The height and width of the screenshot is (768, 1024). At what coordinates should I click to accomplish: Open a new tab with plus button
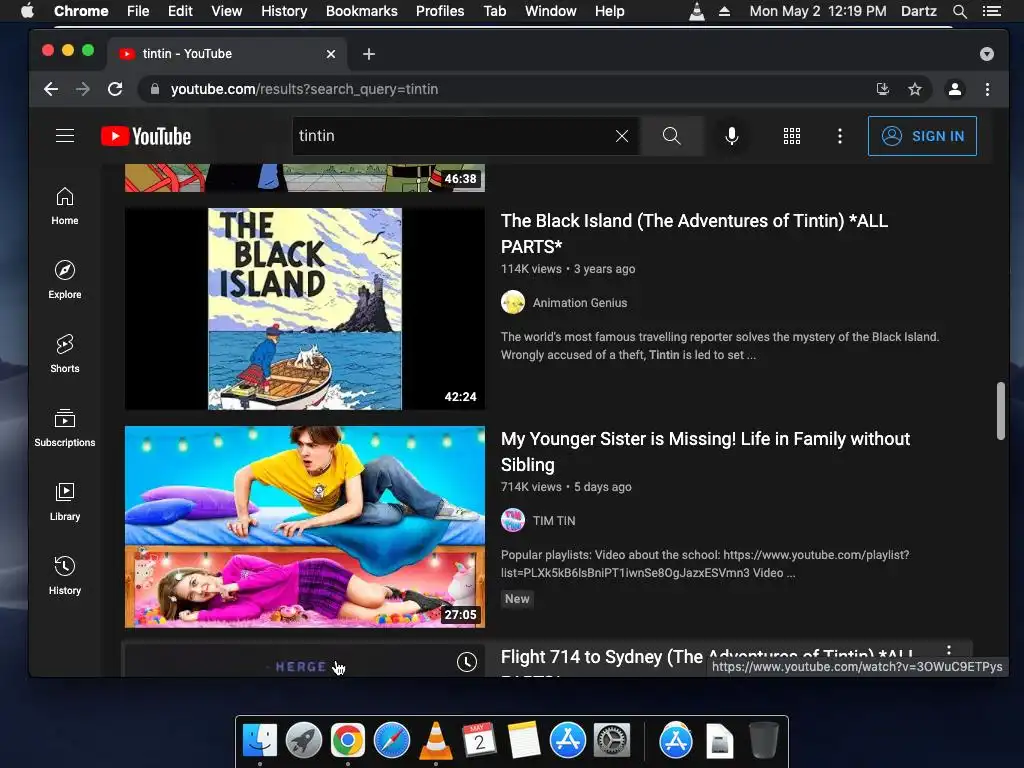point(369,54)
